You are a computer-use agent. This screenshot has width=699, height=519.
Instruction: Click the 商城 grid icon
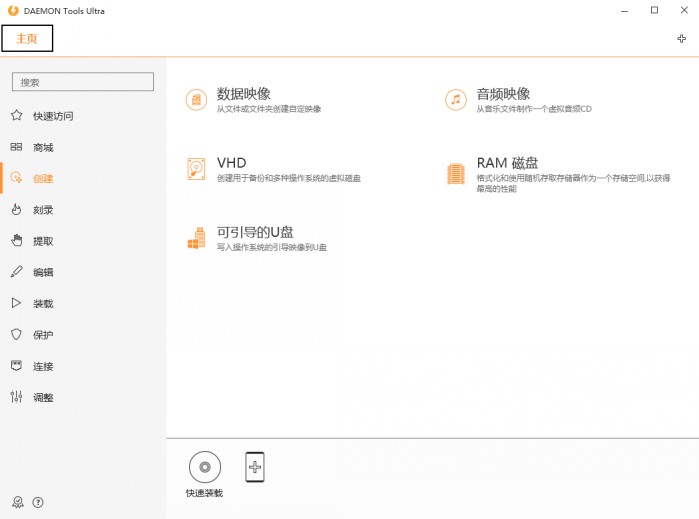(16, 147)
